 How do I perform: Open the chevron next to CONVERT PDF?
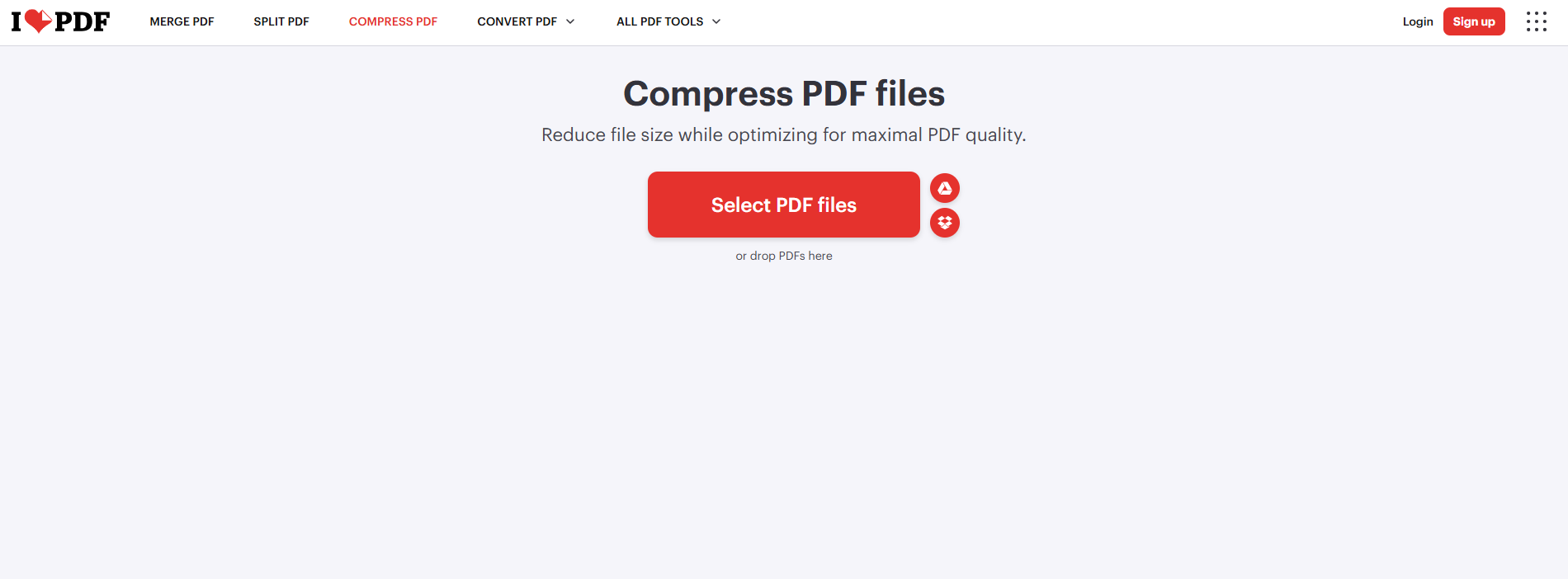(x=571, y=22)
